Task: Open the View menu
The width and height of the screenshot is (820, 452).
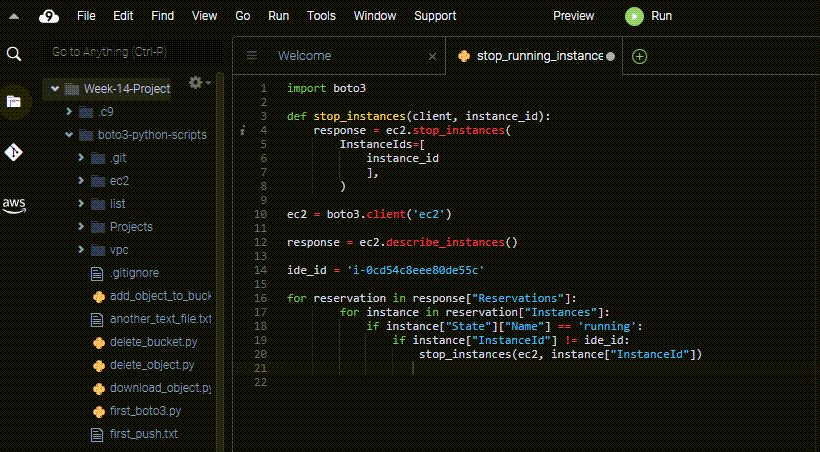Action: (204, 16)
